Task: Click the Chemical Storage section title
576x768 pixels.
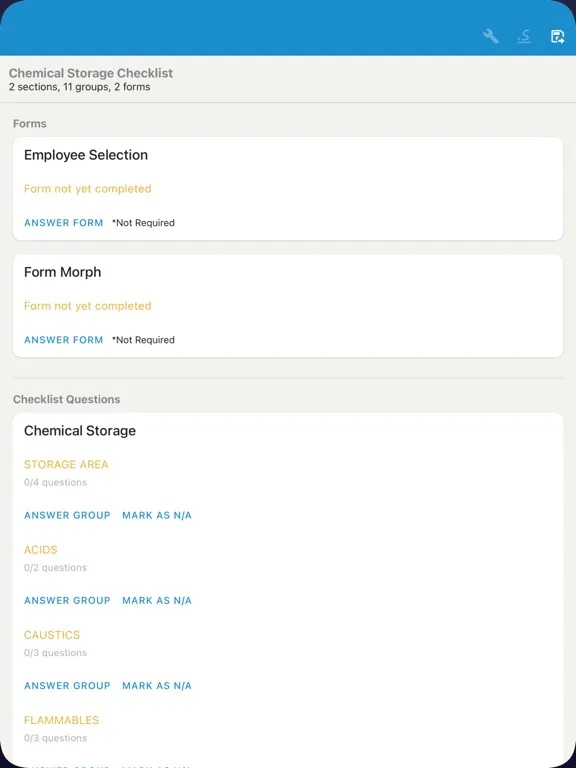Action: click(x=80, y=431)
